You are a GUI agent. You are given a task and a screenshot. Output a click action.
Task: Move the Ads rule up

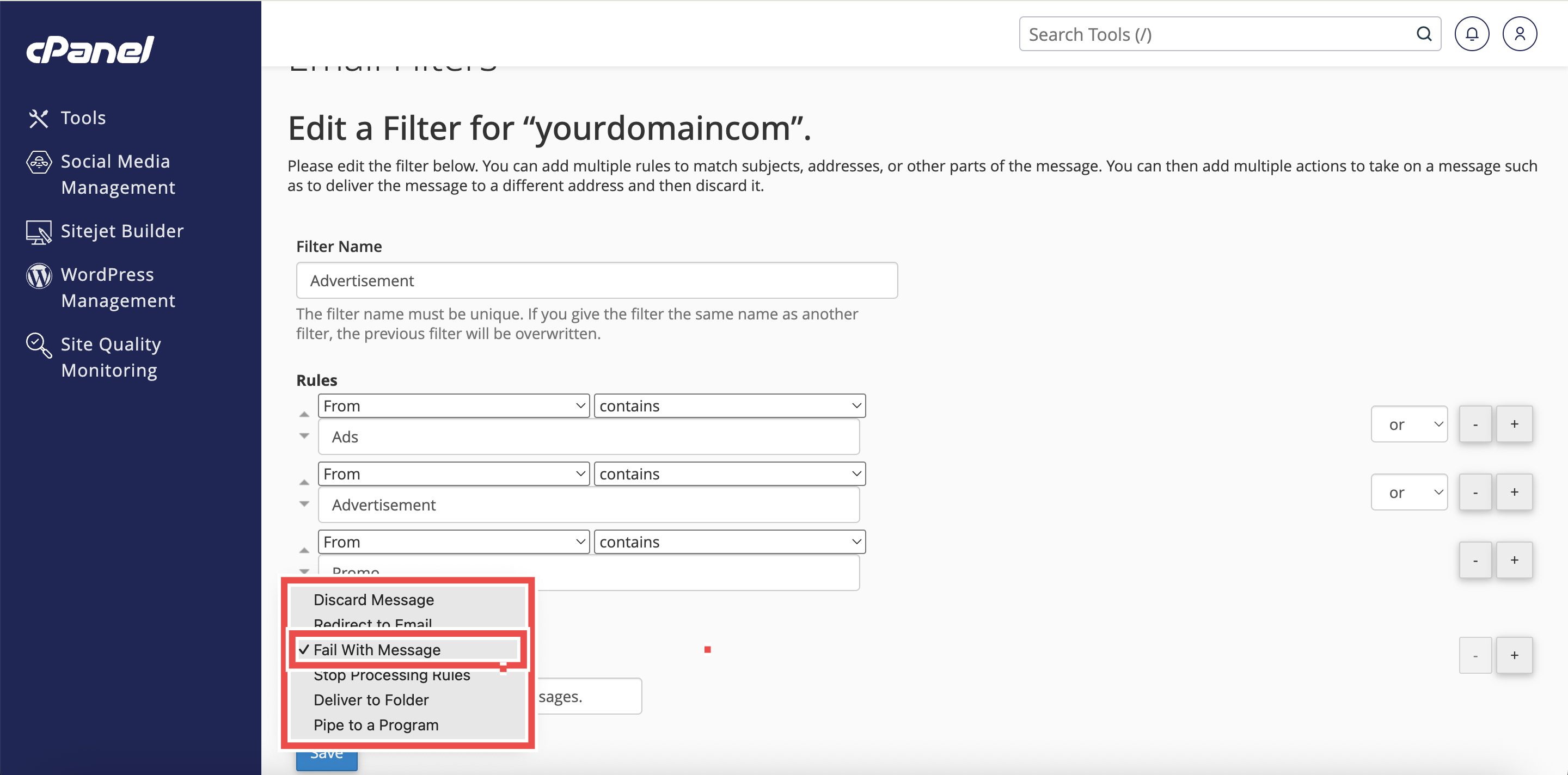[x=304, y=414]
